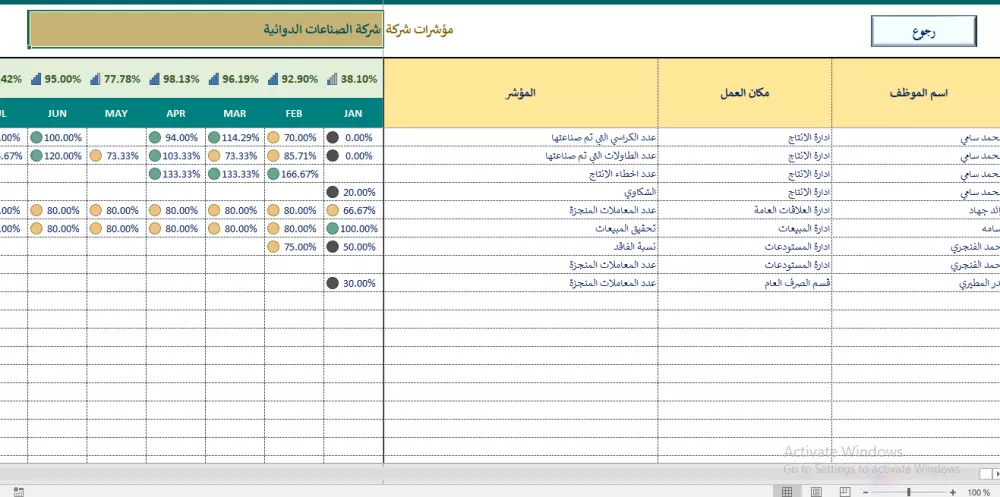Click the green circle icon beside 166.67%
The width and height of the screenshot is (1000, 497).
[273, 174]
